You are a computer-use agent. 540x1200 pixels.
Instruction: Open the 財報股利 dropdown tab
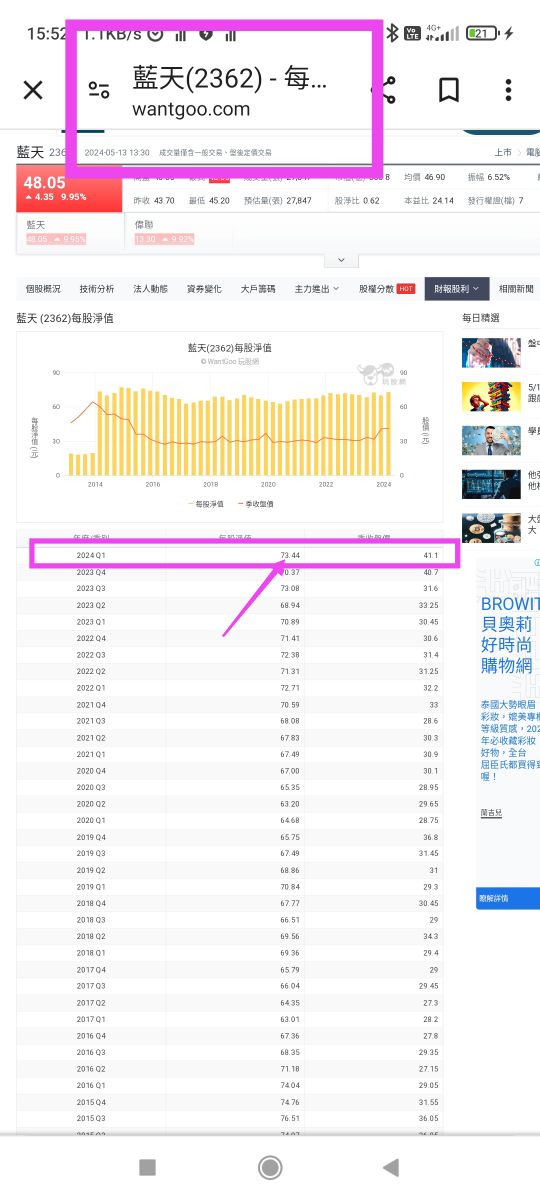tap(457, 289)
